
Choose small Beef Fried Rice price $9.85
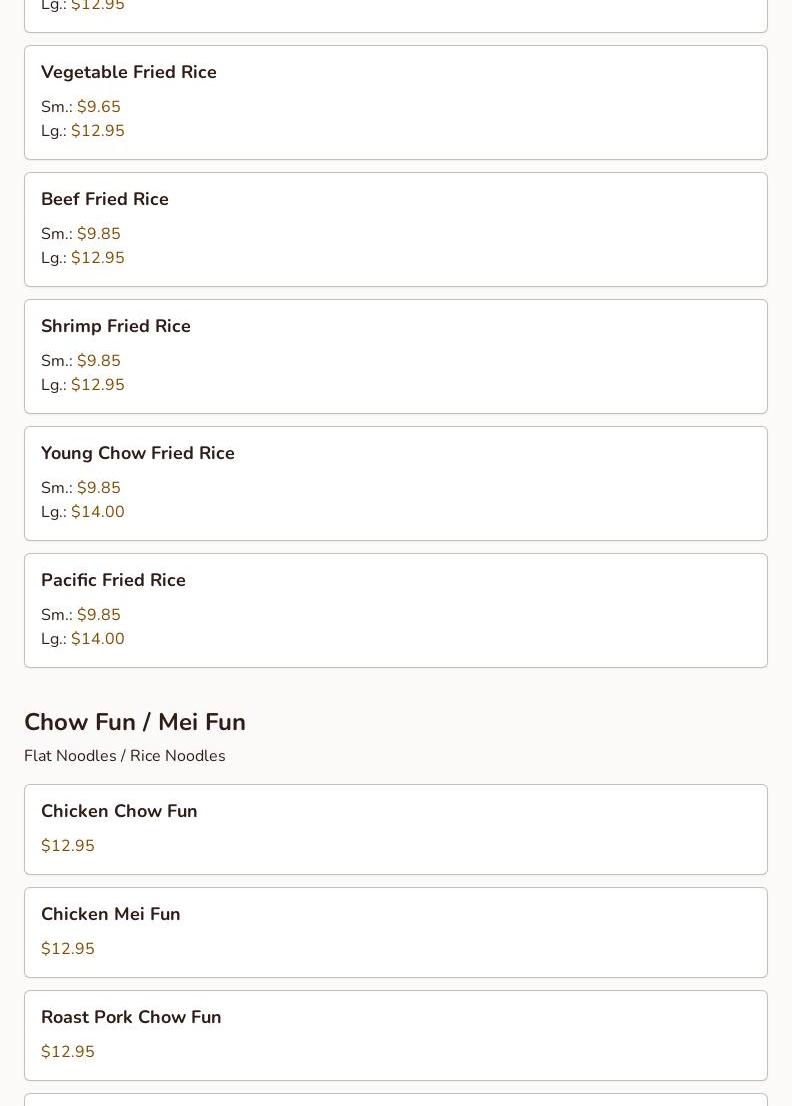pos(98,234)
